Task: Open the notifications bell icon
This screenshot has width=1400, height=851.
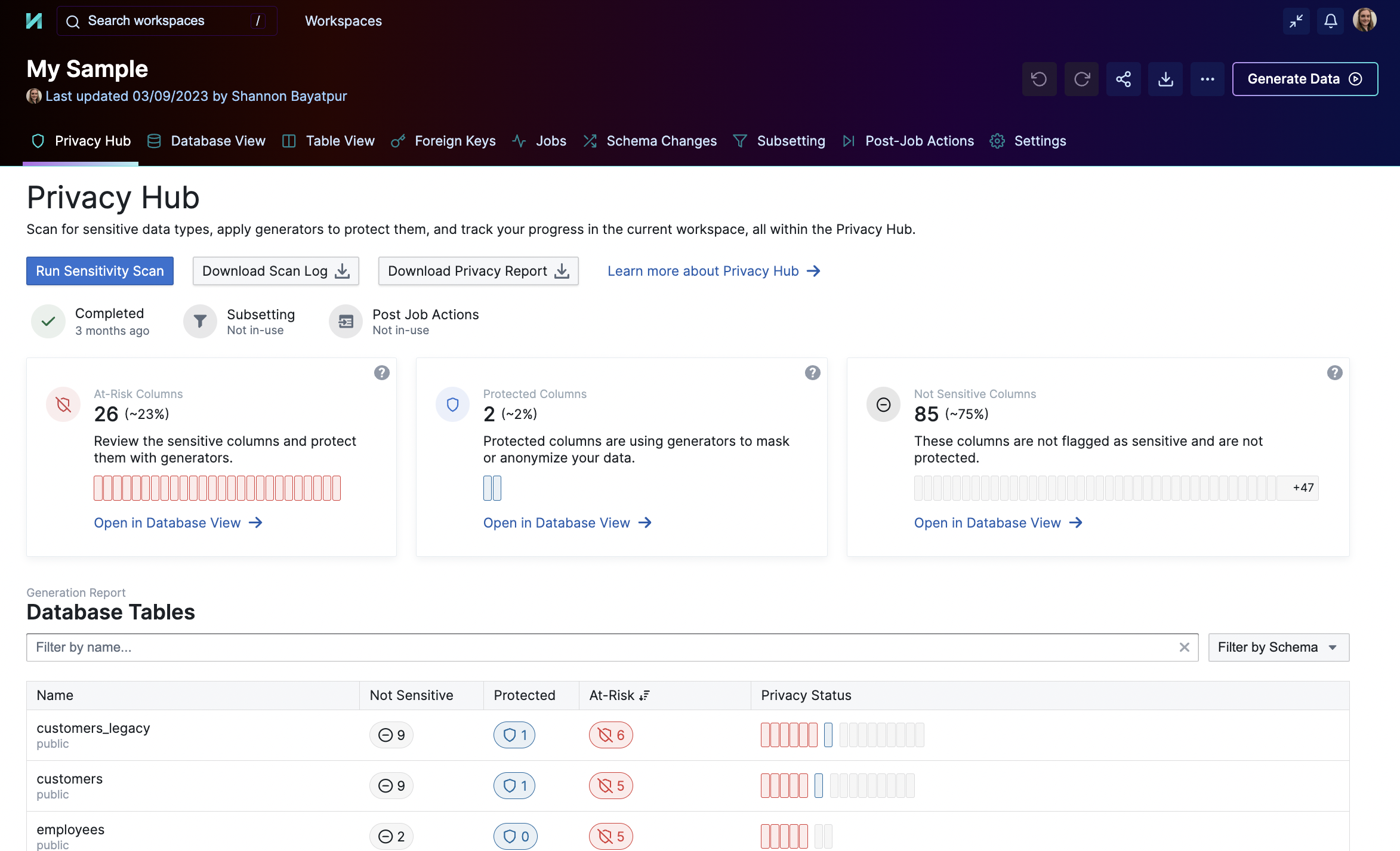Action: click(1330, 21)
